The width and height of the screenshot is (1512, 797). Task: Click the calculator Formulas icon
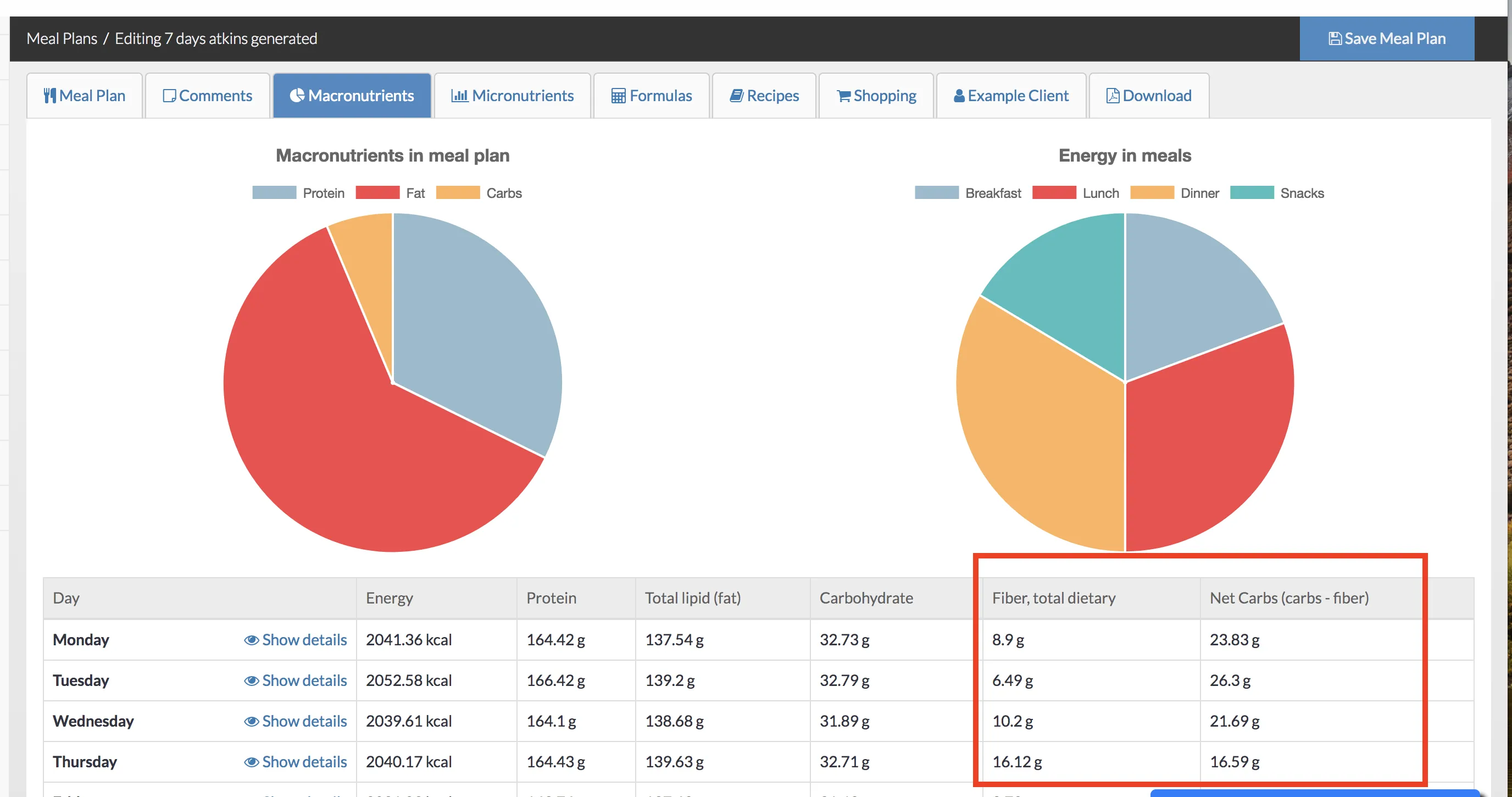pyautogui.click(x=618, y=96)
